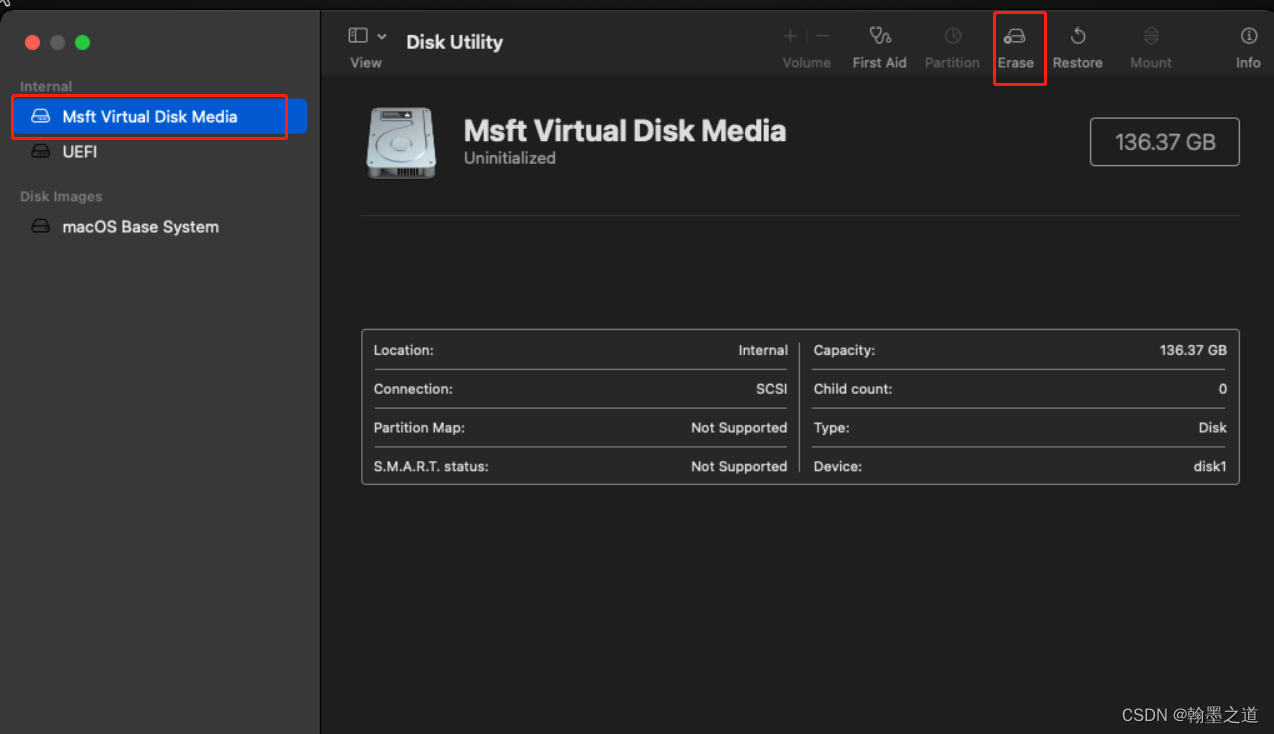
Task: Select macOS Base System disk image
Action: (160, 227)
